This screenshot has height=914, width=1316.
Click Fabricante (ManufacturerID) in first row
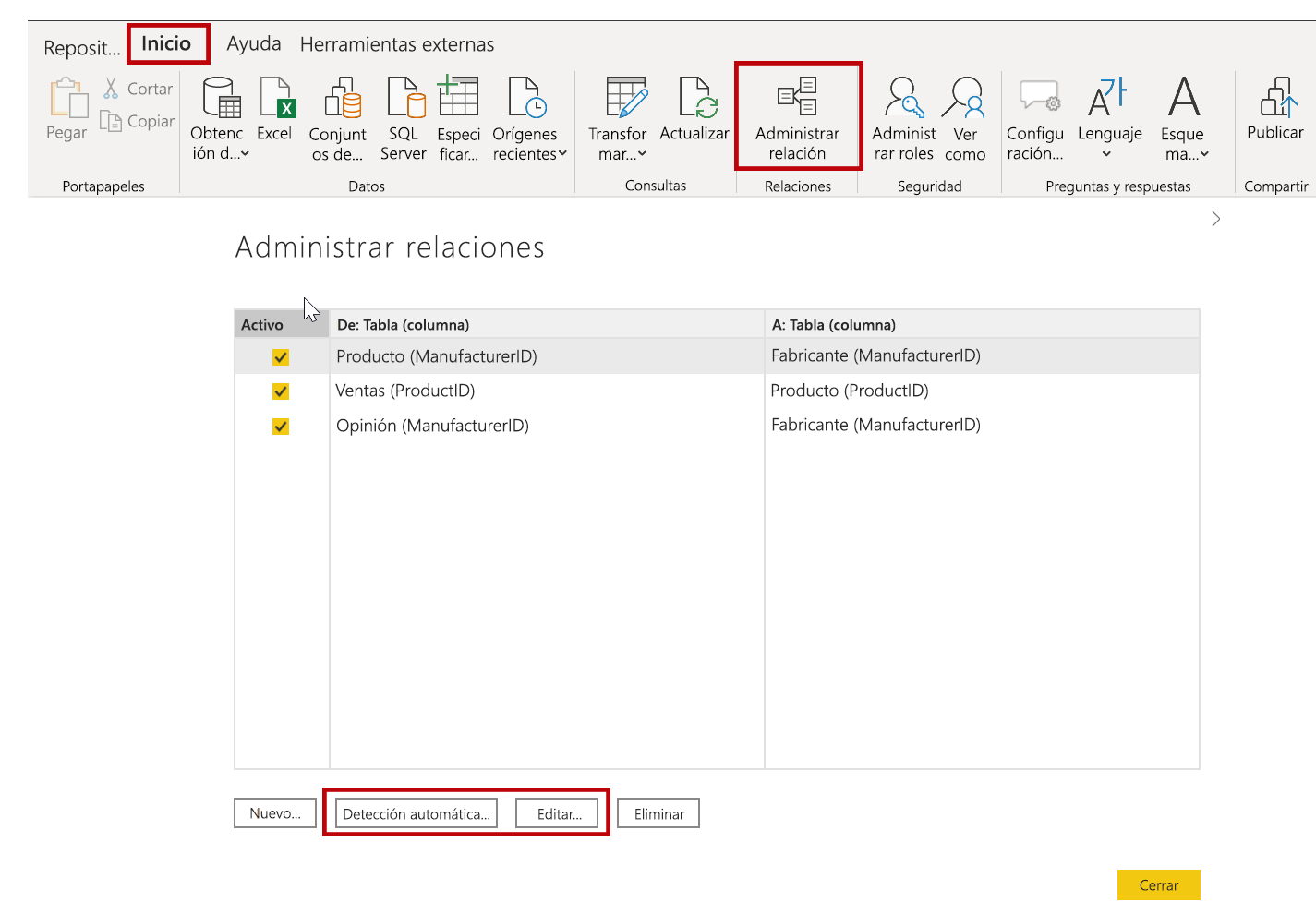coord(875,355)
